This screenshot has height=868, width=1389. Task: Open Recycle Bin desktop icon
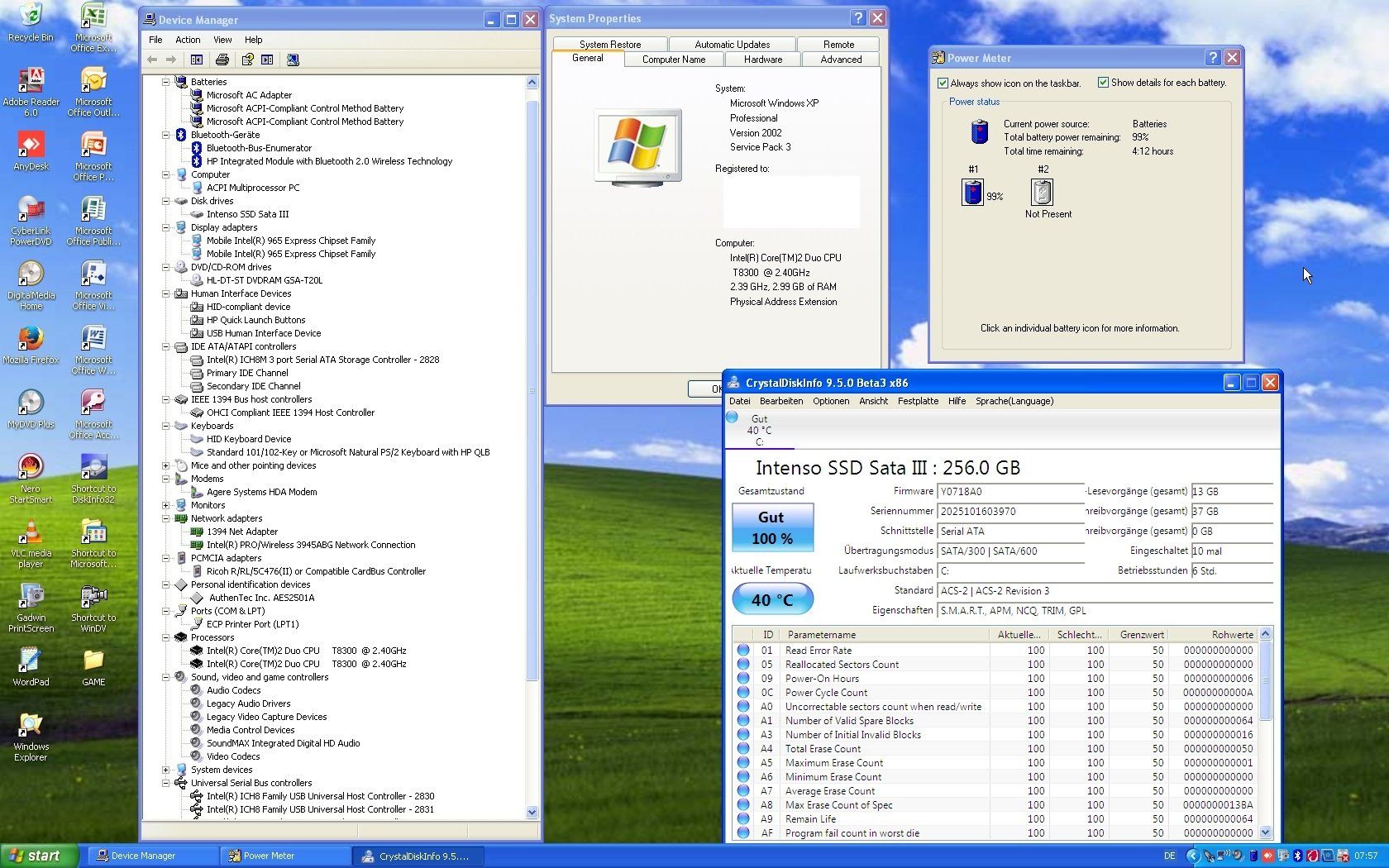[31, 22]
